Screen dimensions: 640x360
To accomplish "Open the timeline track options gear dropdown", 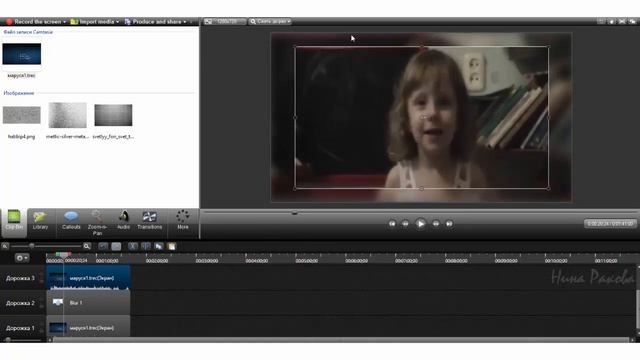I will pyautogui.click(x=22, y=258).
